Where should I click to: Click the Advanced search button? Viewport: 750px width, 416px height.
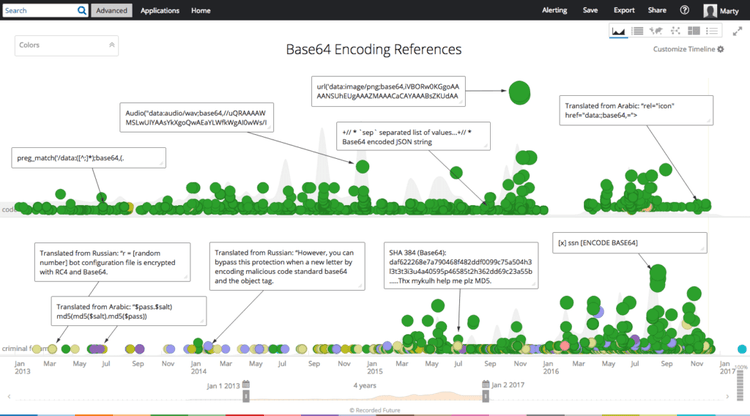(x=111, y=10)
